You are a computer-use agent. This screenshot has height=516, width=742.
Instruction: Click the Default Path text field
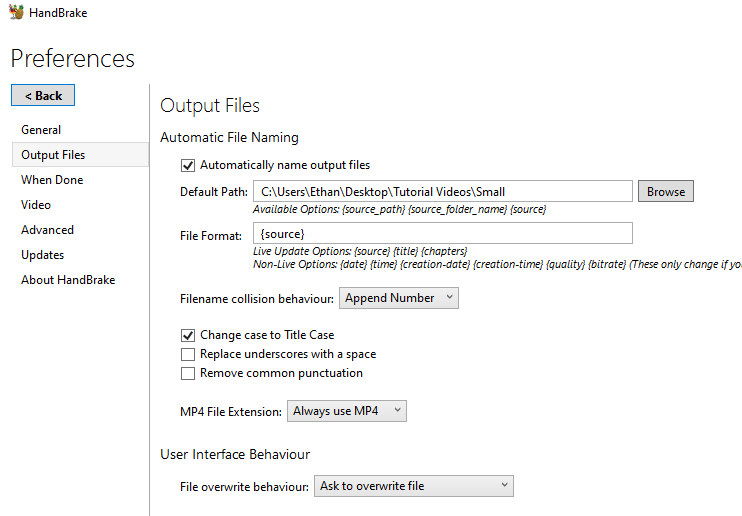tap(442, 191)
